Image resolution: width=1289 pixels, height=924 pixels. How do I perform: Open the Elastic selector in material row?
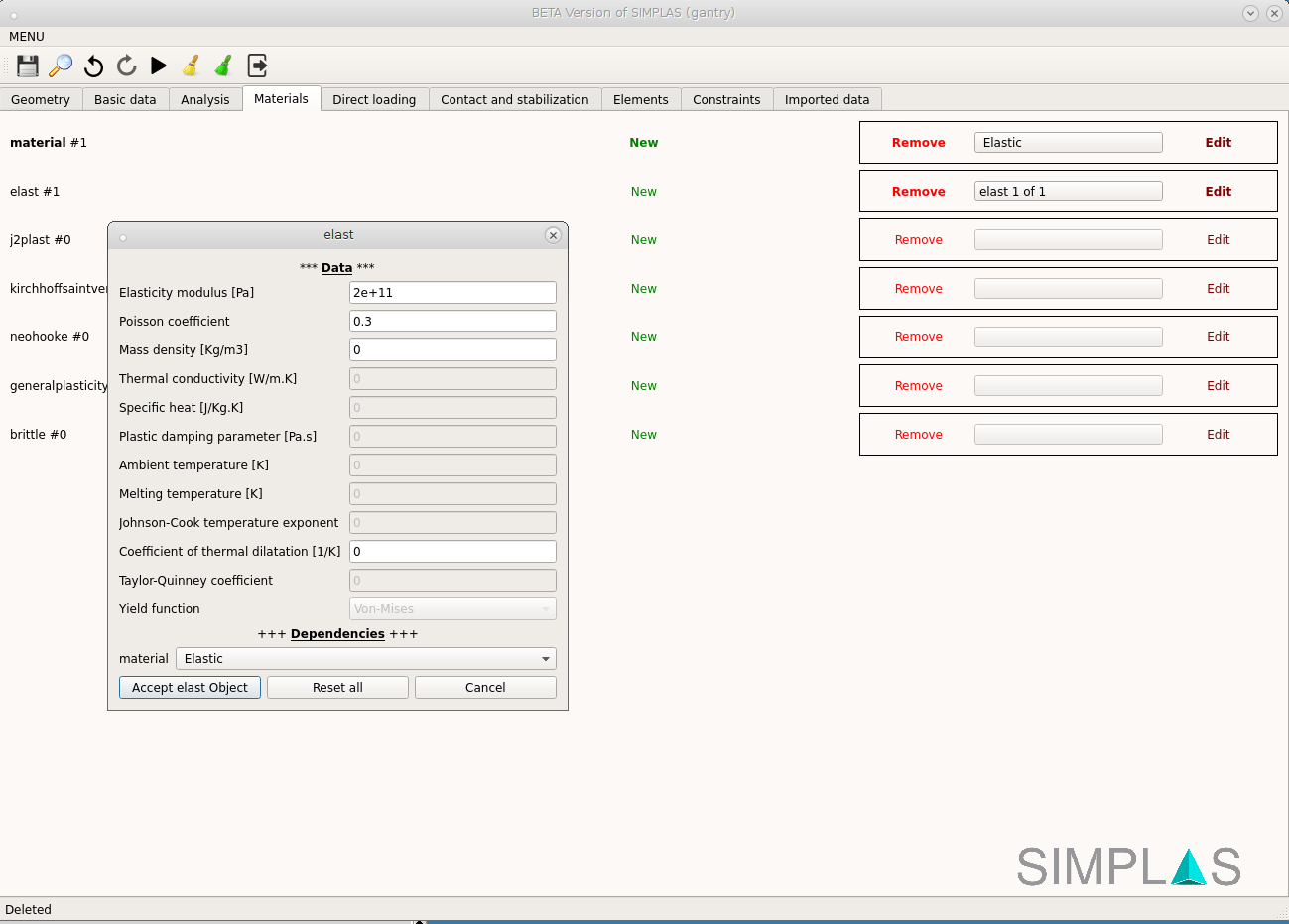(1068, 143)
